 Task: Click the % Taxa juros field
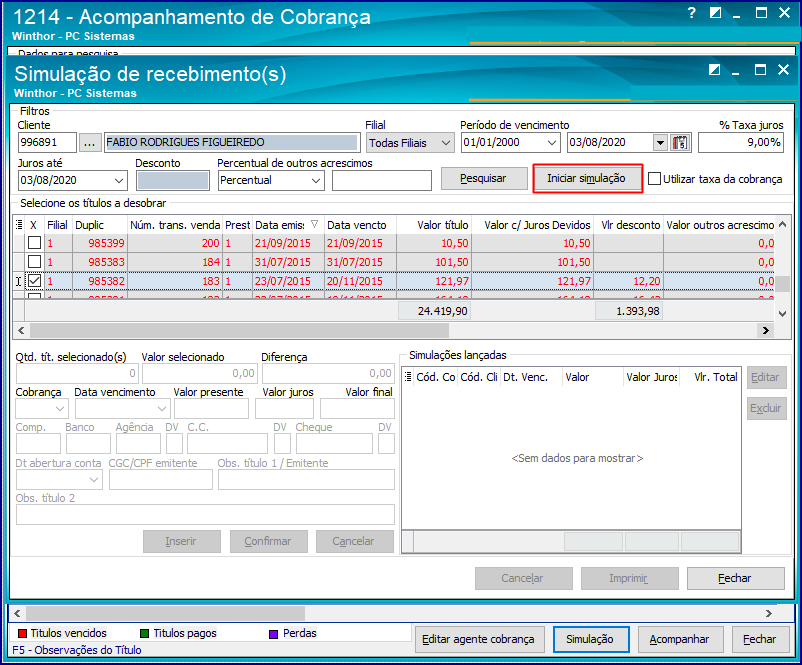(x=741, y=143)
